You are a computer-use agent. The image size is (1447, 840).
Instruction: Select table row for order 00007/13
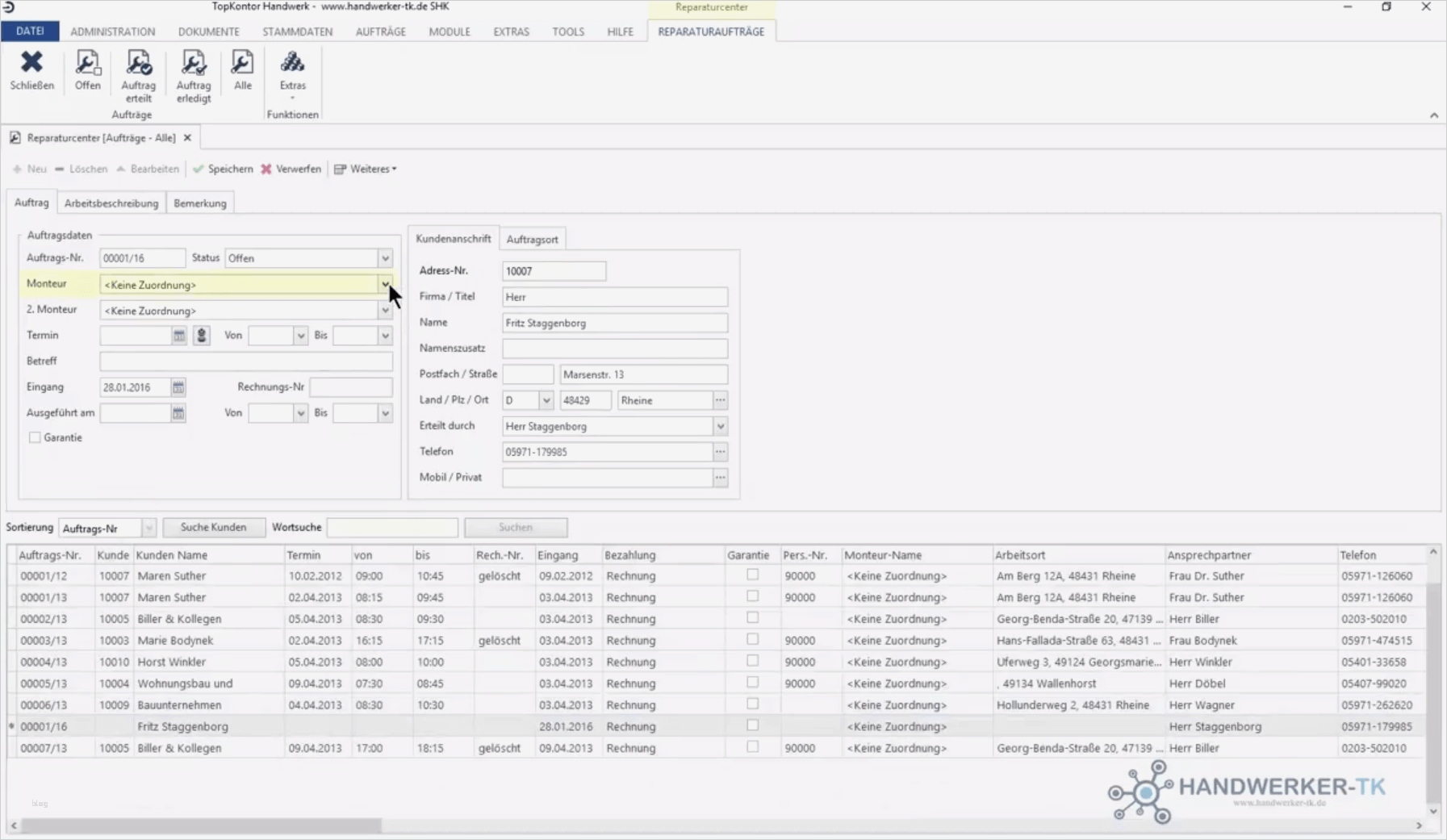point(718,748)
